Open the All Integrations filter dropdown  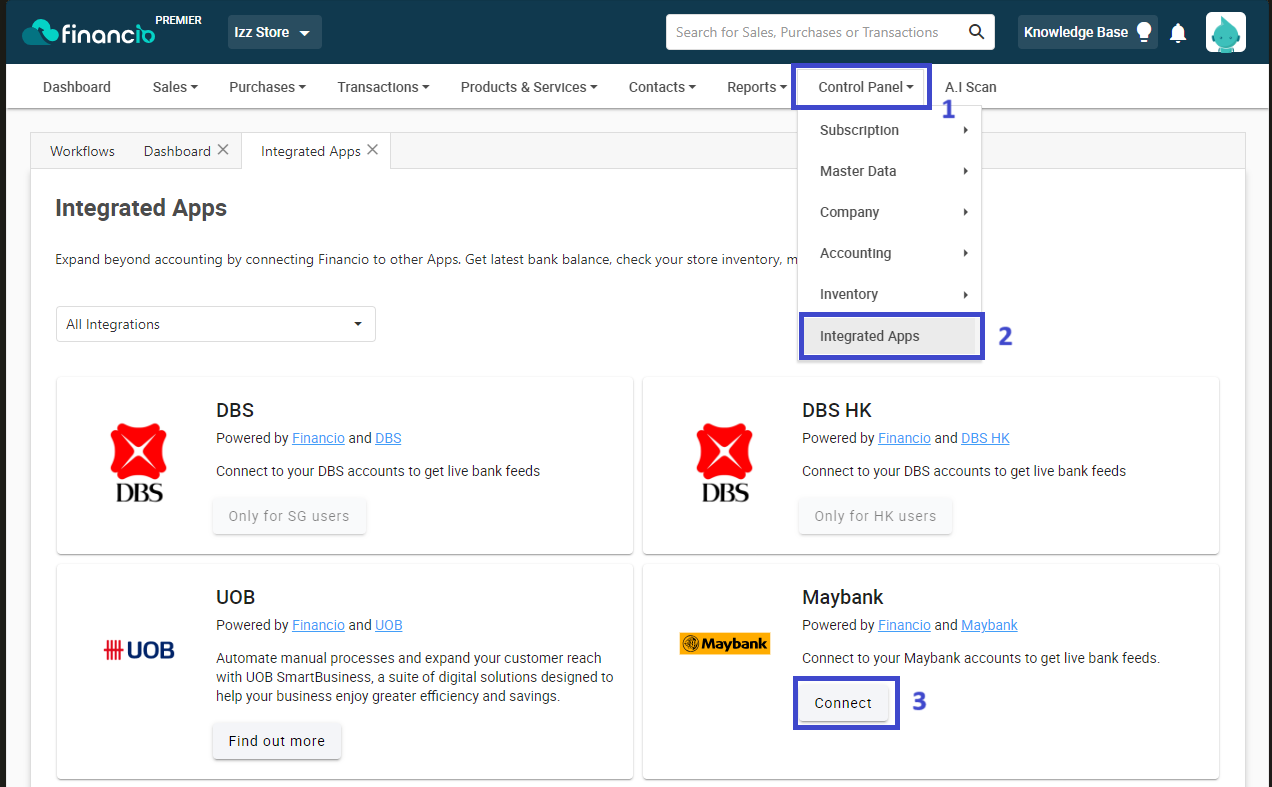click(x=216, y=324)
